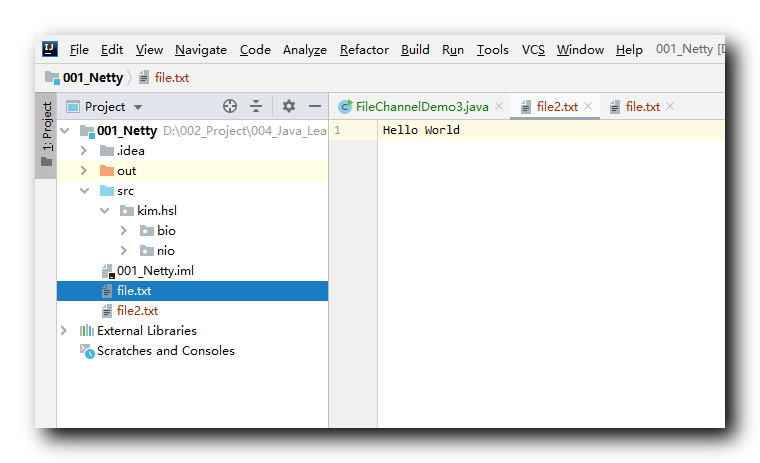The height and width of the screenshot is (463, 760).
Task: Click the 001_Netty folder icon in breadcrumb
Action: [52, 78]
